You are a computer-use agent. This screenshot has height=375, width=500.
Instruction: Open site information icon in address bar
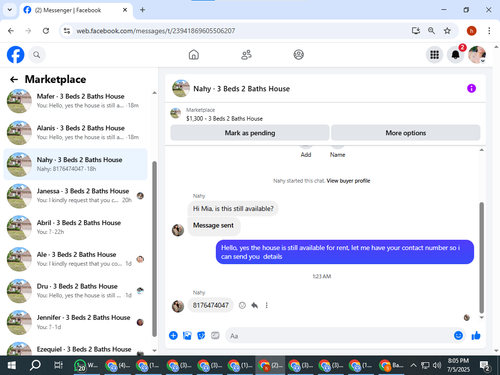(67, 31)
